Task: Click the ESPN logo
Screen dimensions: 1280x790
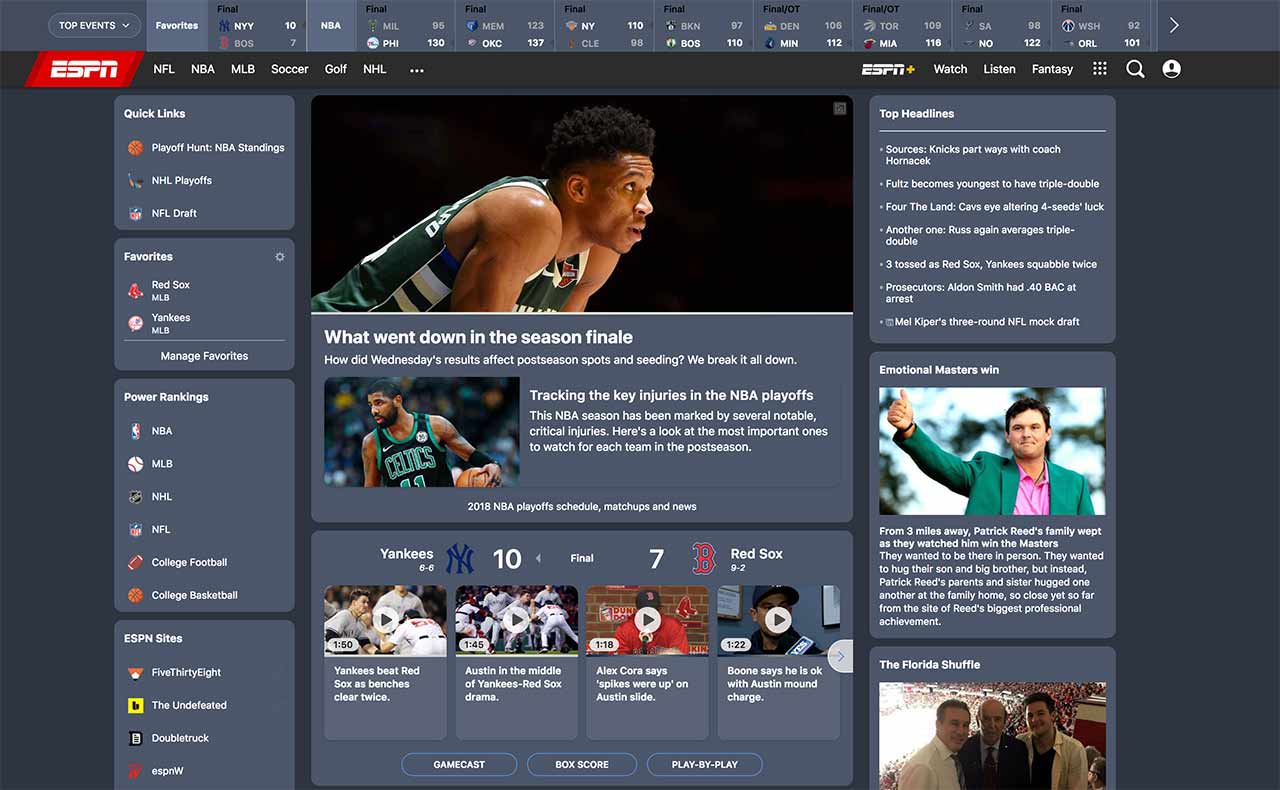Action: point(85,69)
